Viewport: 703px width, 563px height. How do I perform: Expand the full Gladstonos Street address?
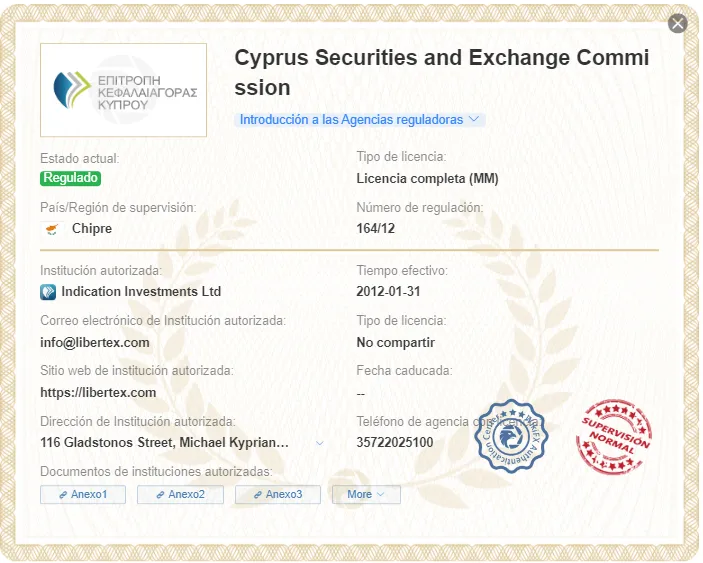tap(320, 443)
